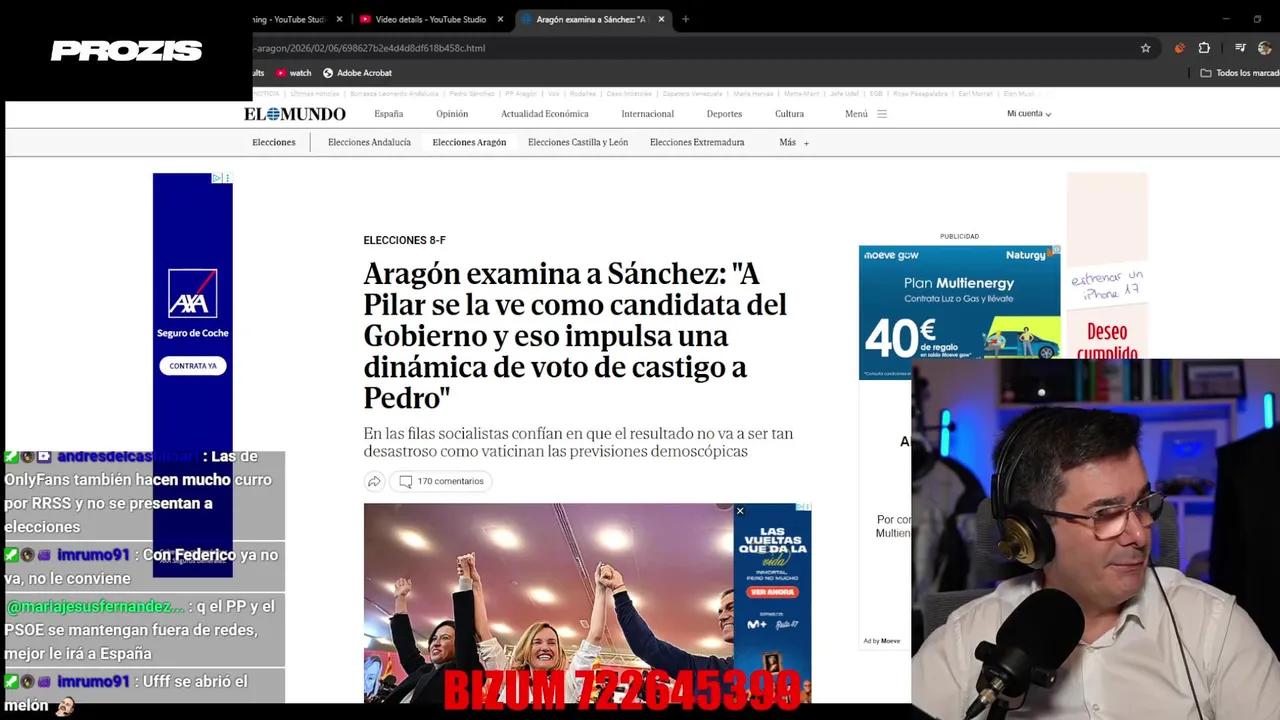
Task: Expand the Mi cuenta dropdown
Action: coord(1029,114)
